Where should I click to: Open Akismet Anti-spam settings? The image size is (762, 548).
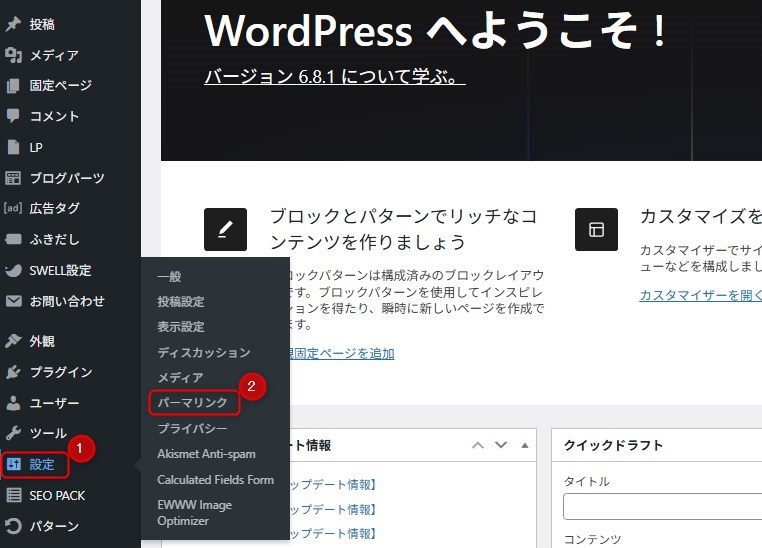point(207,454)
